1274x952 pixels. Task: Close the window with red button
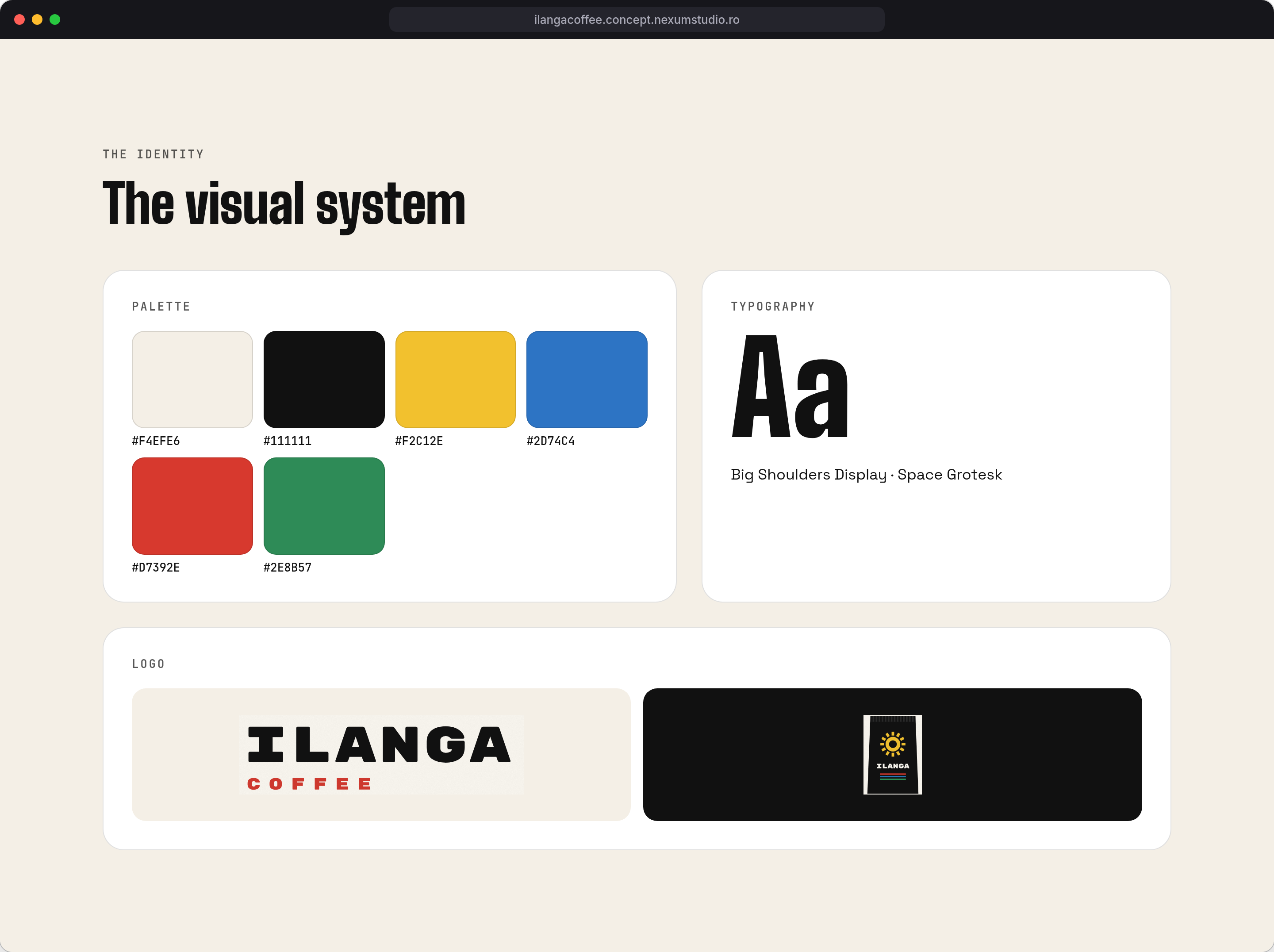[19, 19]
